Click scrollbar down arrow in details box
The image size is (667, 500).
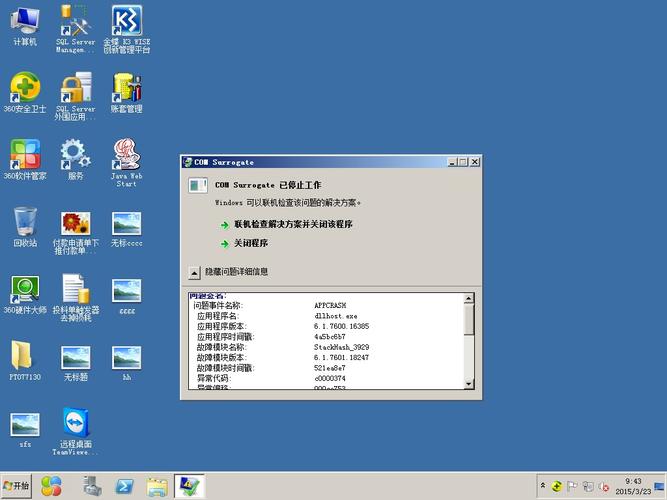click(469, 383)
